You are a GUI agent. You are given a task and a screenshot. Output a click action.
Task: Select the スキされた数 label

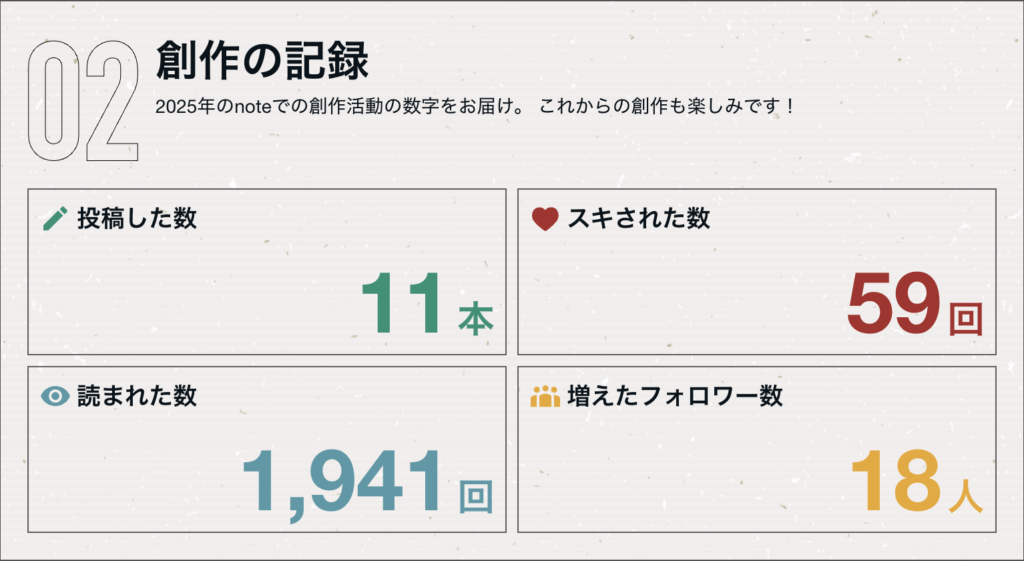point(639,218)
